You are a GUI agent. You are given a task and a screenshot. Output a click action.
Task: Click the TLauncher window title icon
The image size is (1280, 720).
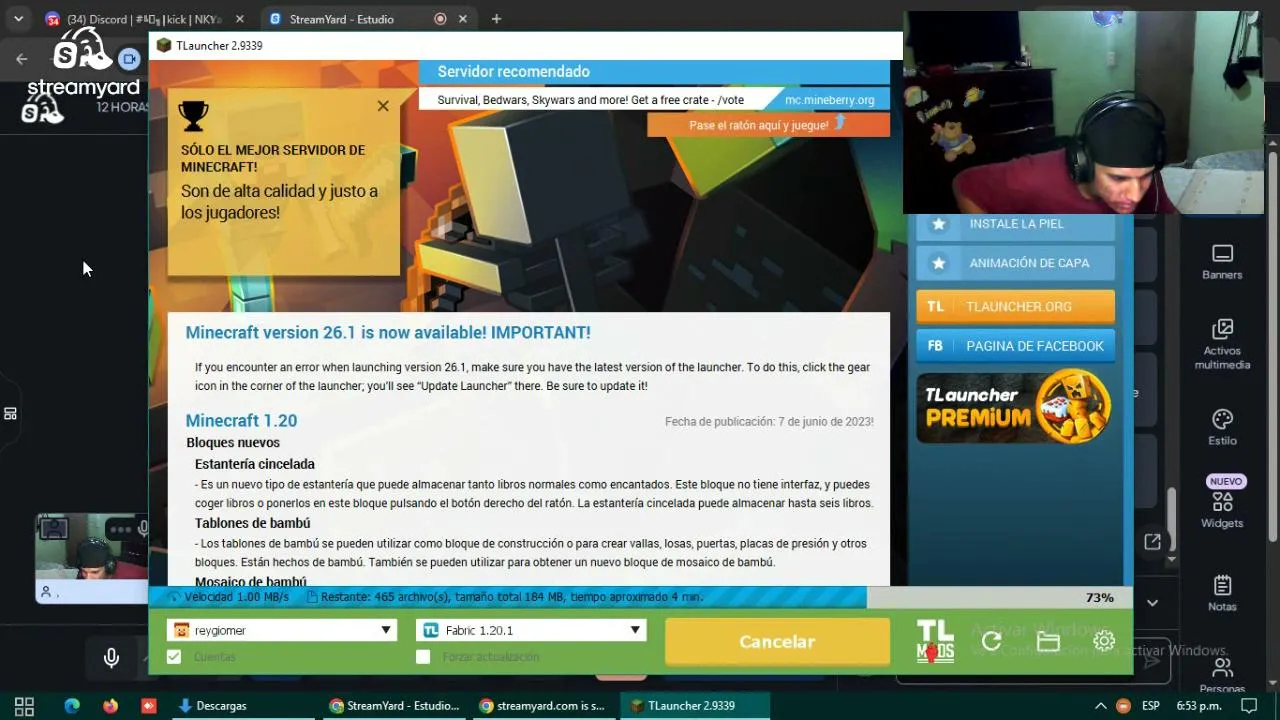[164, 45]
